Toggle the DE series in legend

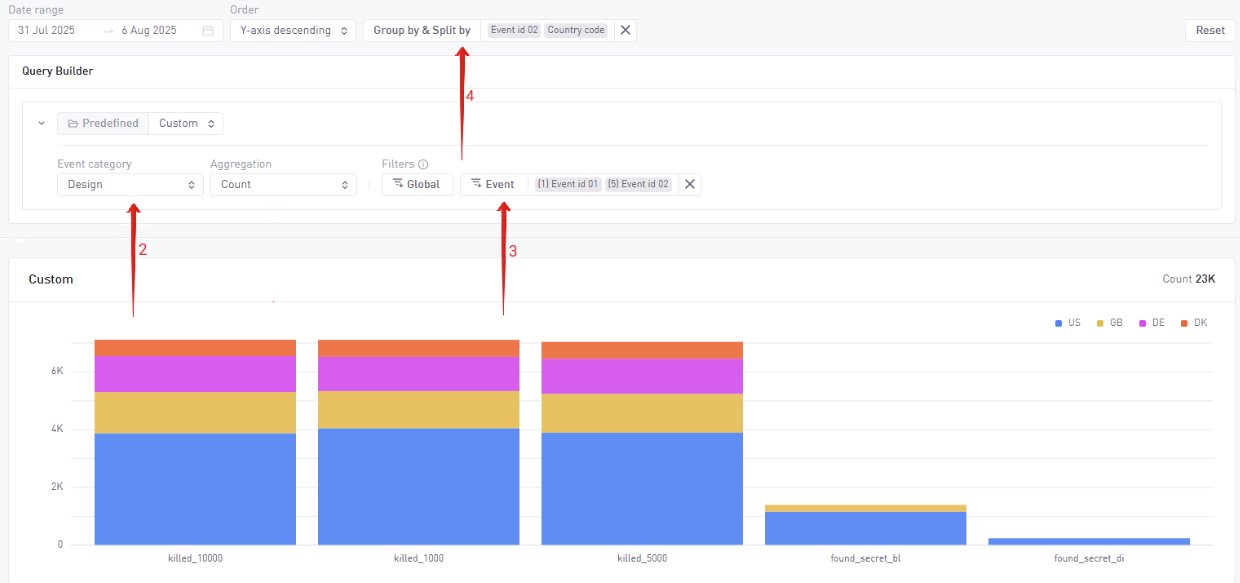1151,323
